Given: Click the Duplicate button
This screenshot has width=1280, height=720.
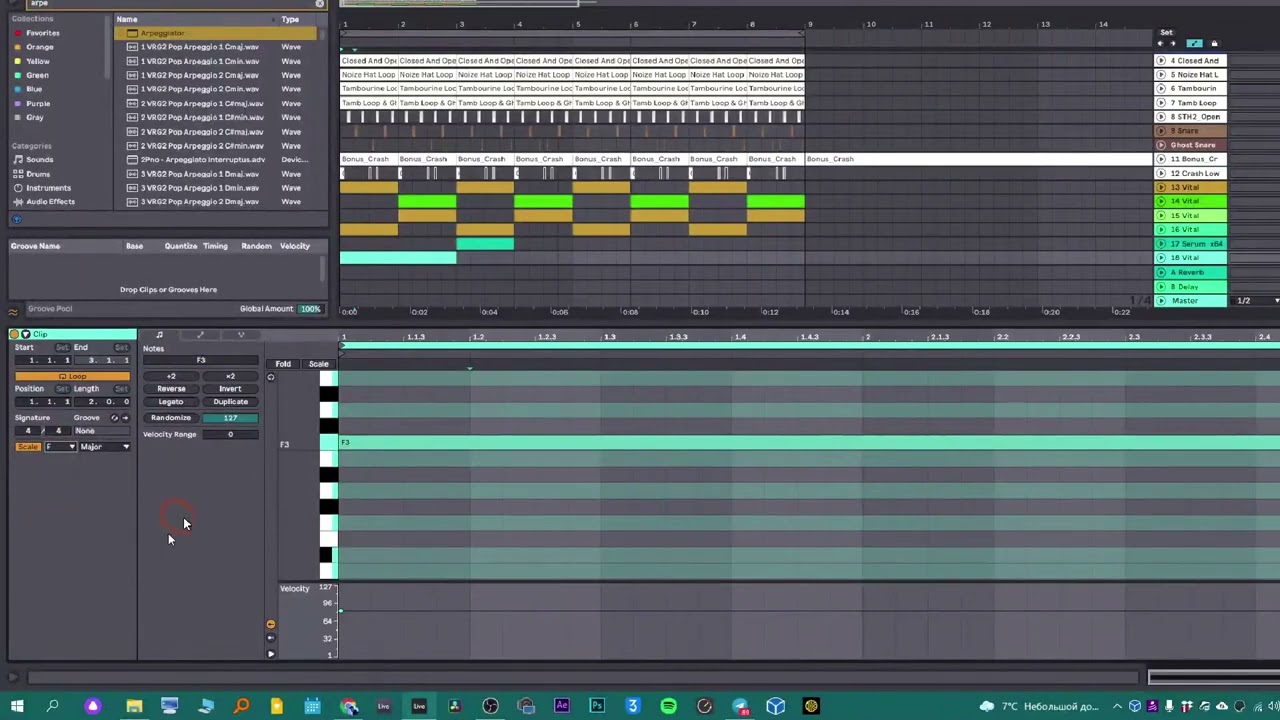Looking at the screenshot, I should coord(230,402).
